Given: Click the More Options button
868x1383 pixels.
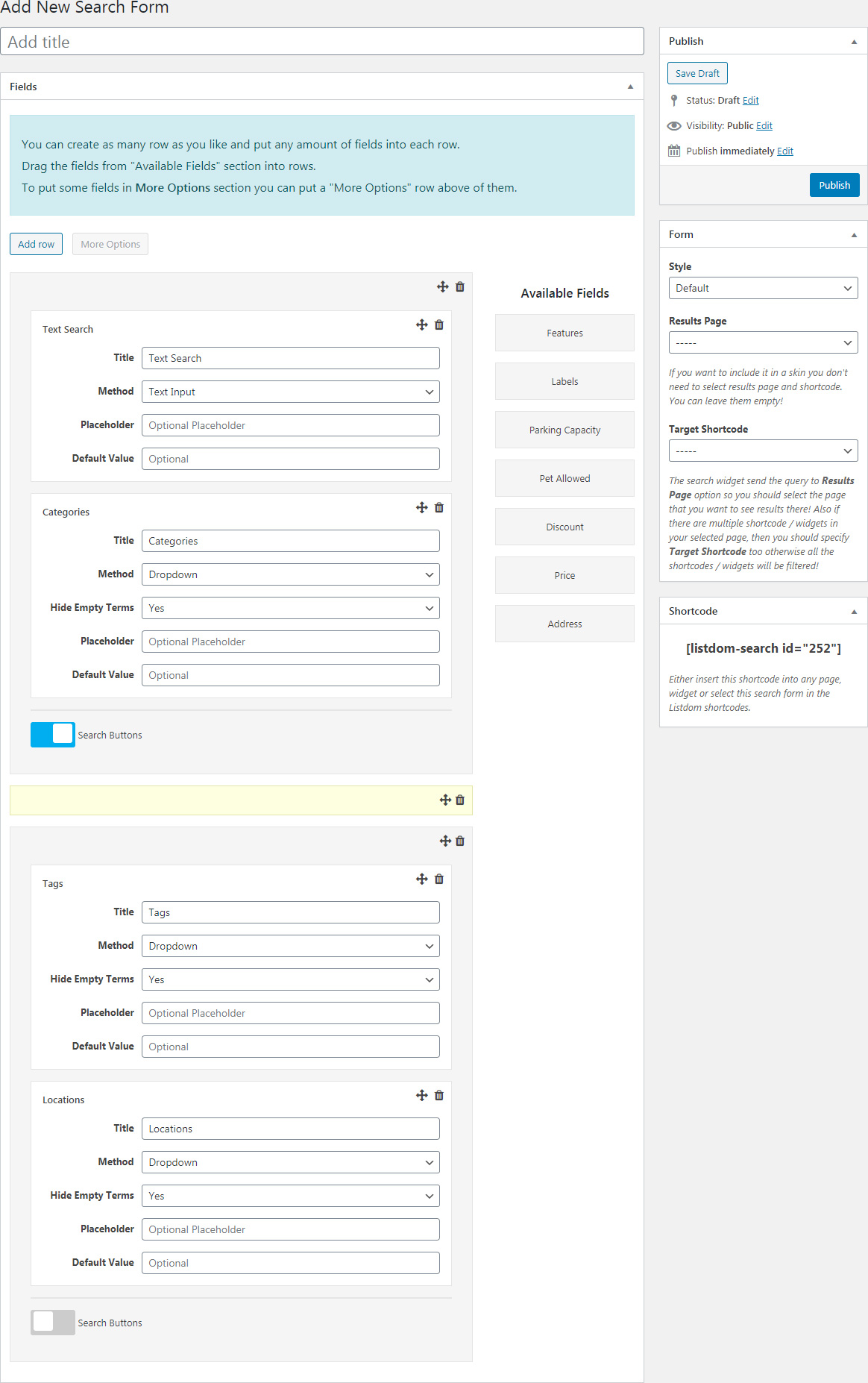Looking at the screenshot, I should pos(110,244).
